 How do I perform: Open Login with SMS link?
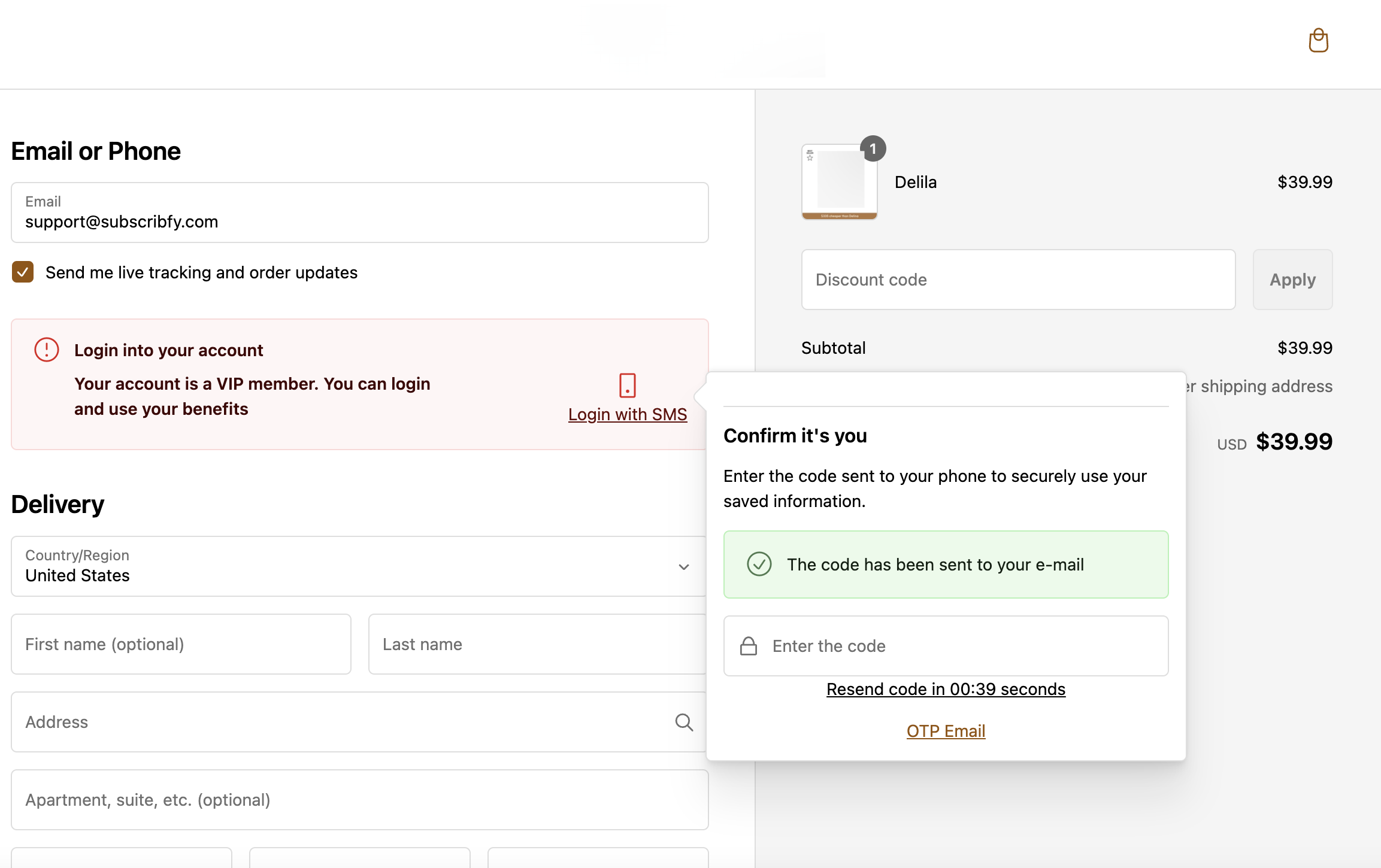[x=628, y=414]
